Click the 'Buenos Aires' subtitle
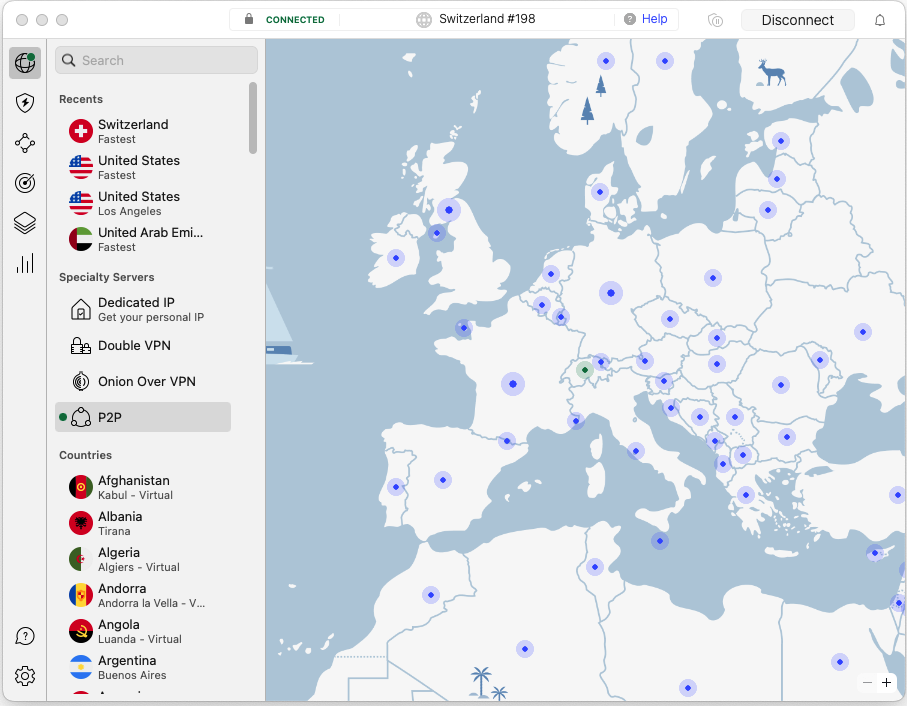Screen dimensions: 907x706 132,675
